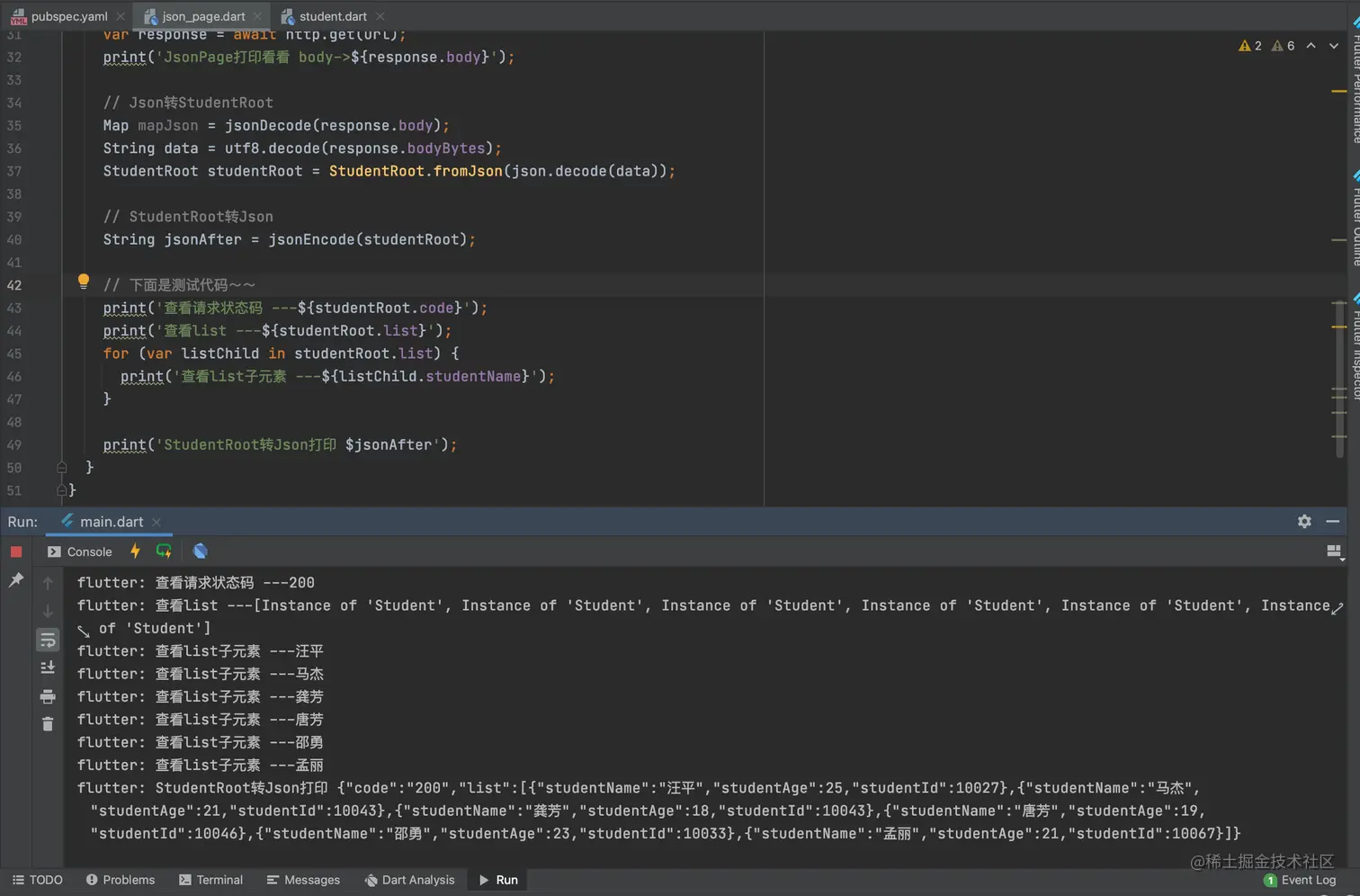Click utf8.decode on line 36
Viewport: 1360px width, 896px height.
tap(273, 148)
